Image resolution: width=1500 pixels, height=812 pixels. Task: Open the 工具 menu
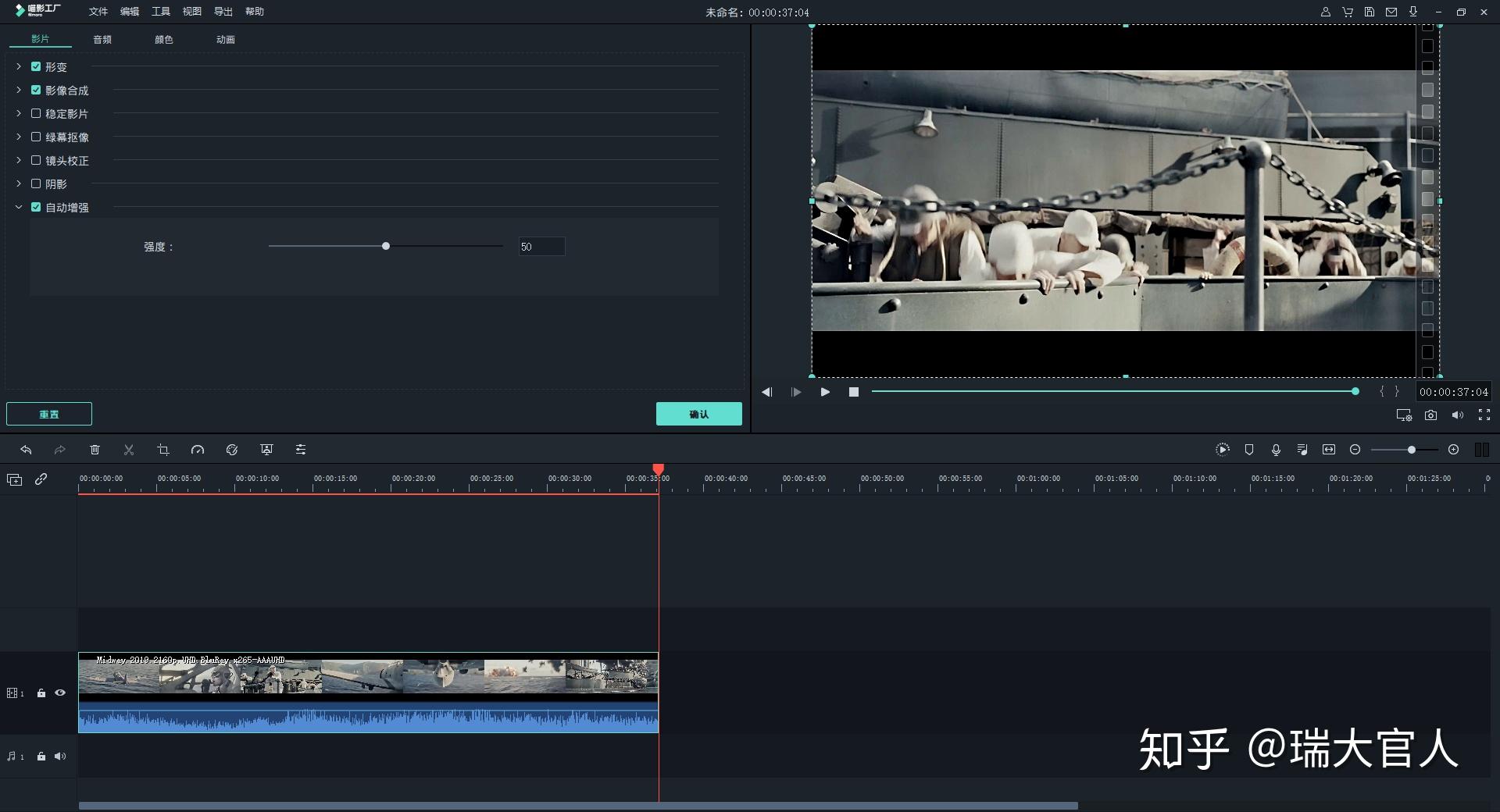pyautogui.click(x=161, y=12)
